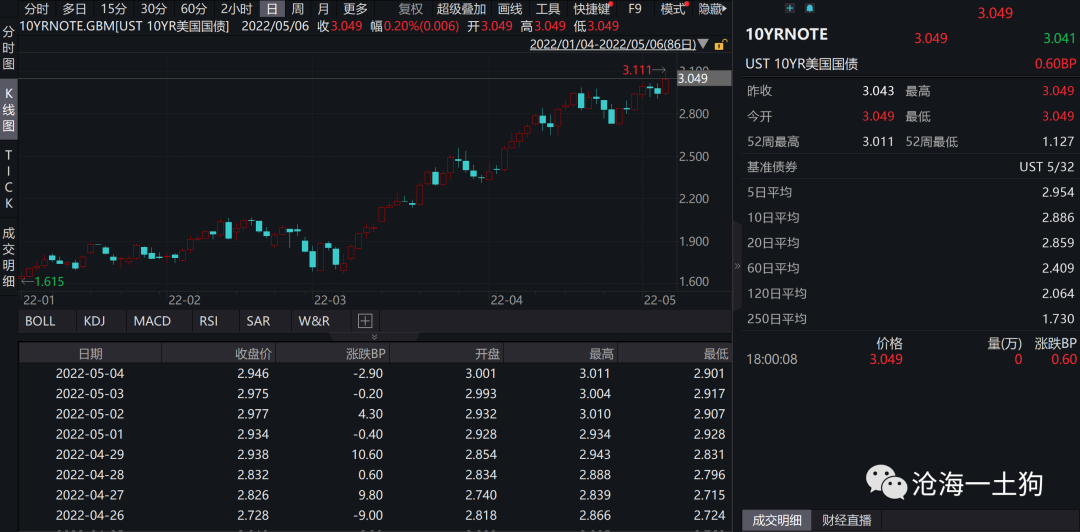Screen dimensions: 1080x532
Task: Sort table by 日期 column header
Action: click(90, 354)
